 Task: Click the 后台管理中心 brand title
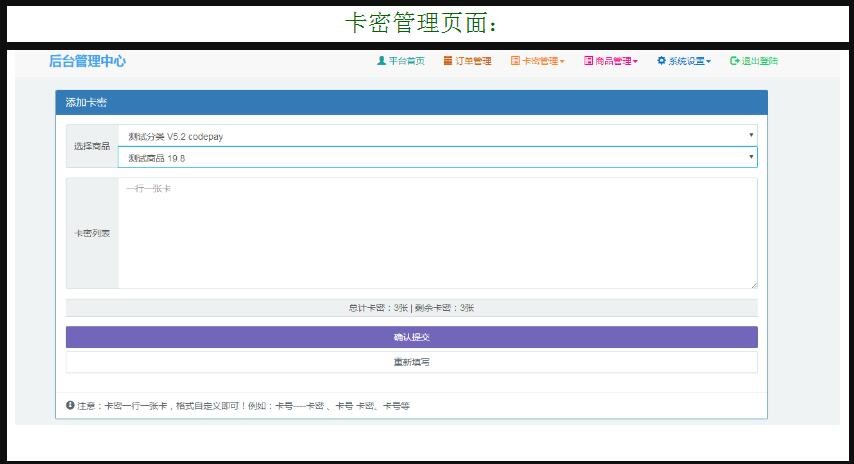pyautogui.click(x=87, y=61)
